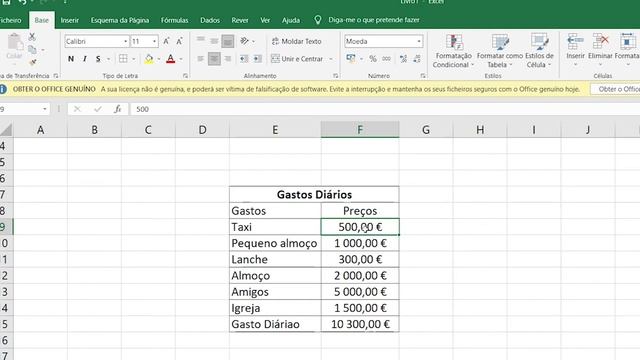The image size is (640, 360).
Task: Toggle underline S formatting
Action: (x=98, y=59)
